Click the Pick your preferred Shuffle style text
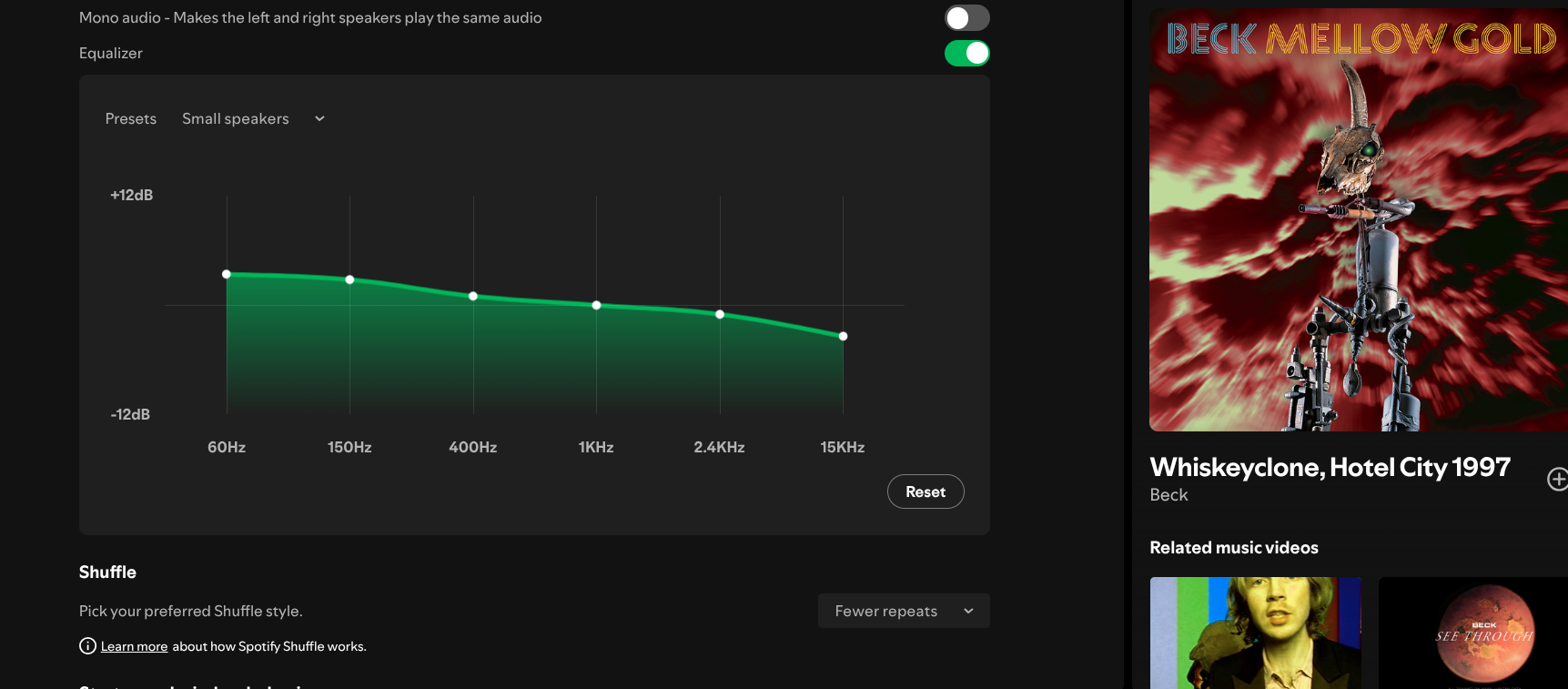1568x689 pixels. pyautogui.click(x=191, y=612)
